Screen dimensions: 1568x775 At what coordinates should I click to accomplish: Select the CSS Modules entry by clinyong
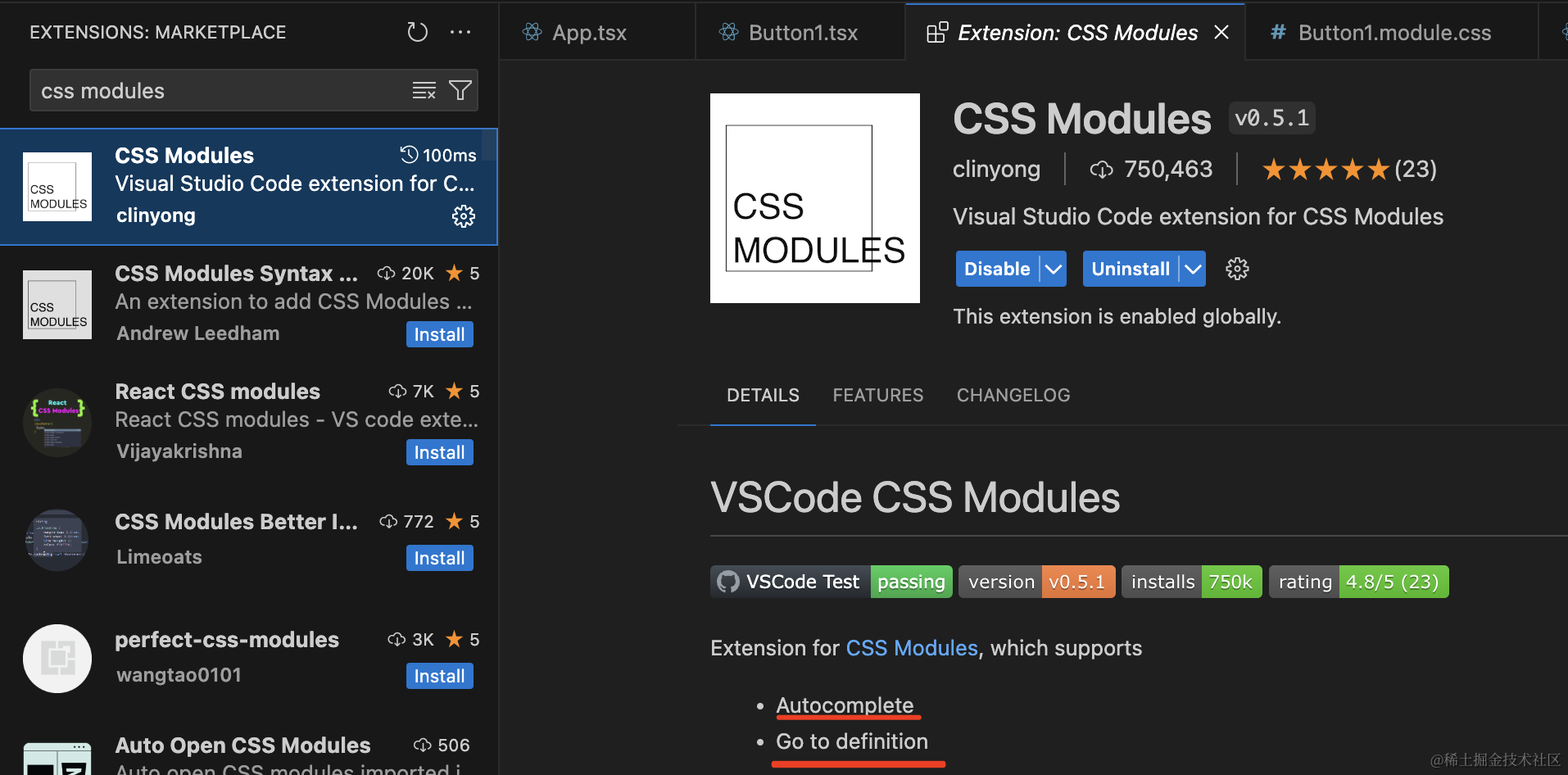coord(249,187)
